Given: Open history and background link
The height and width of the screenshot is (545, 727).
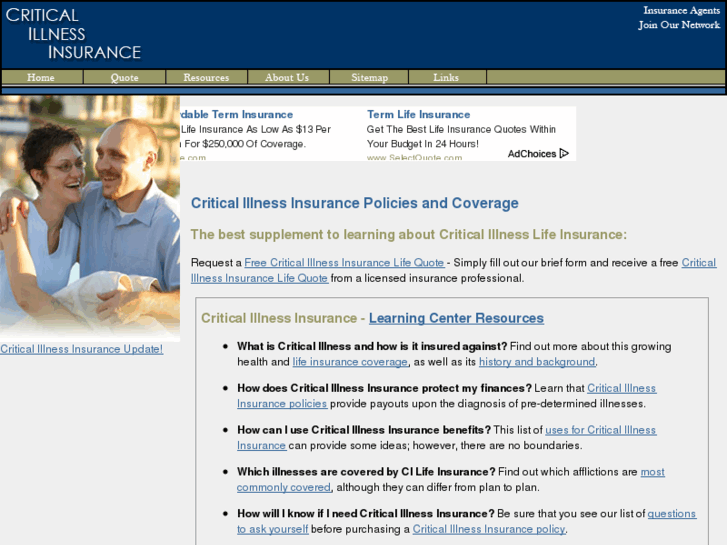Looking at the screenshot, I should point(537,362).
